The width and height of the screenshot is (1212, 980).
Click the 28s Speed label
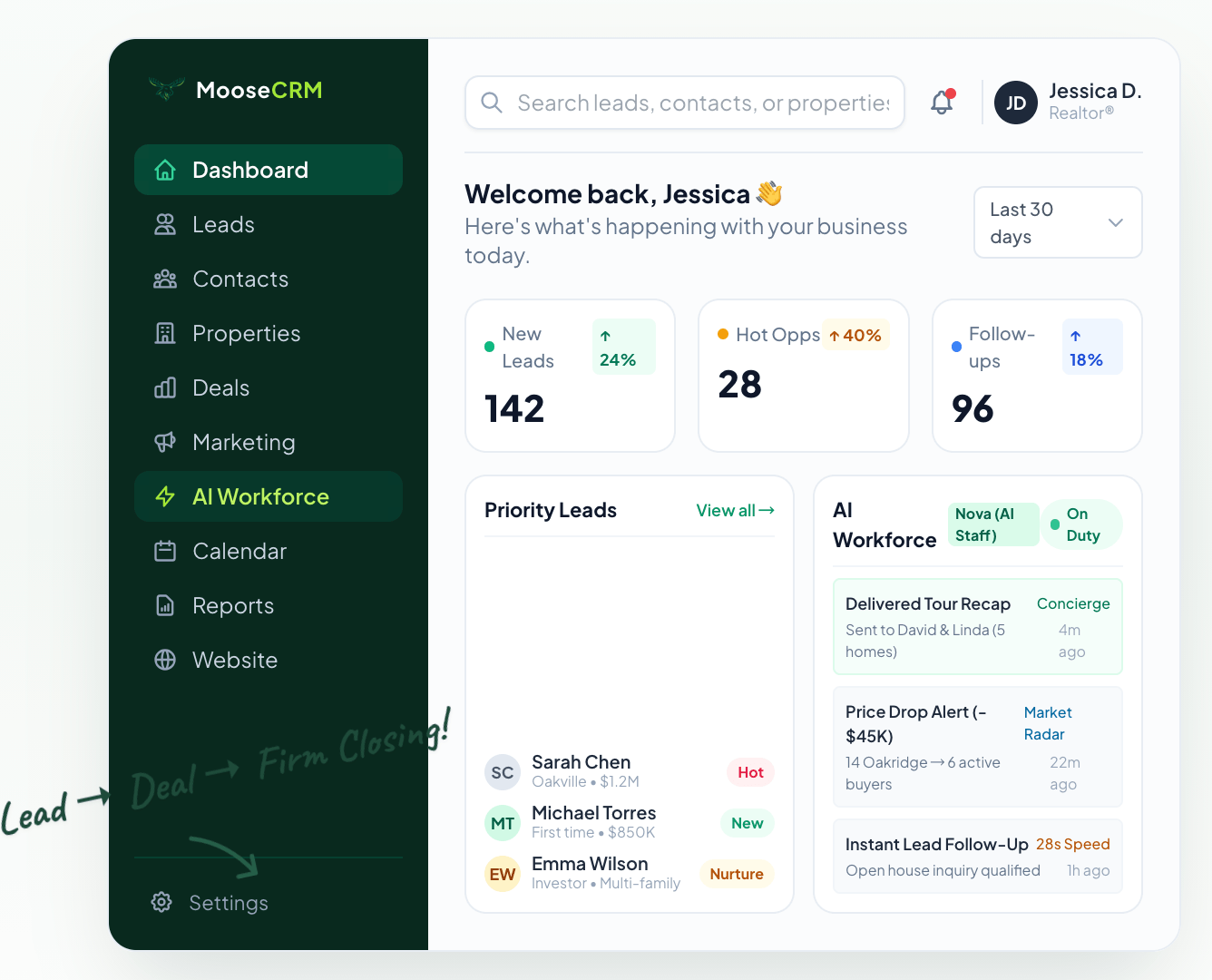1073,844
